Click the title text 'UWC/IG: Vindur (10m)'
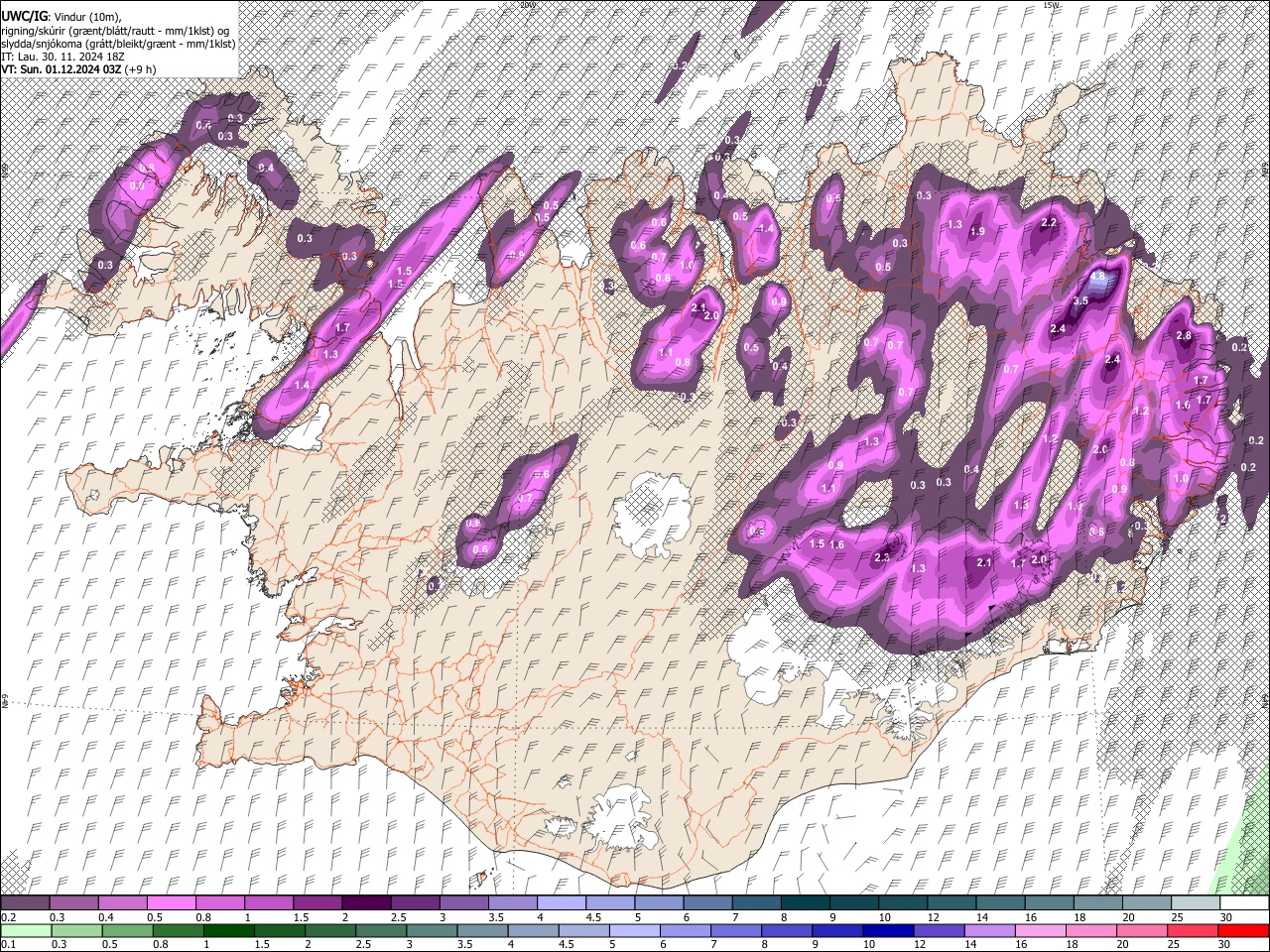 click(61, 16)
